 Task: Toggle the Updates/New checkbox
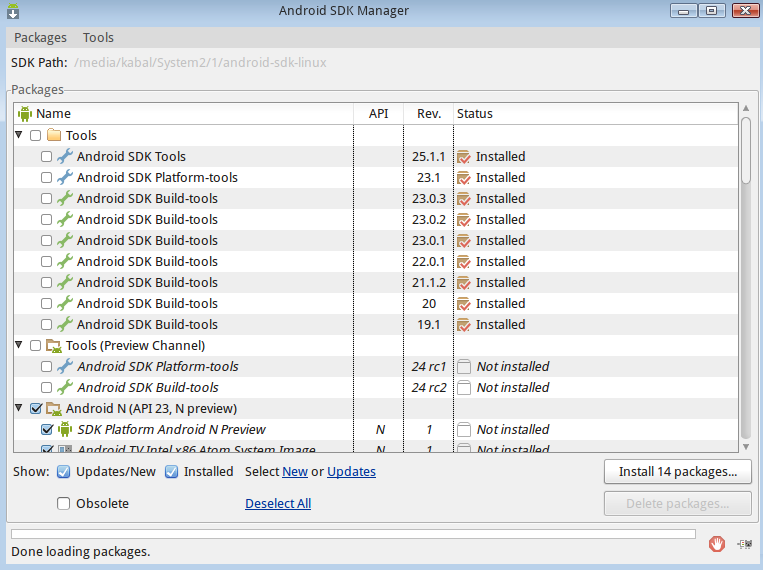click(x=64, y=471)
